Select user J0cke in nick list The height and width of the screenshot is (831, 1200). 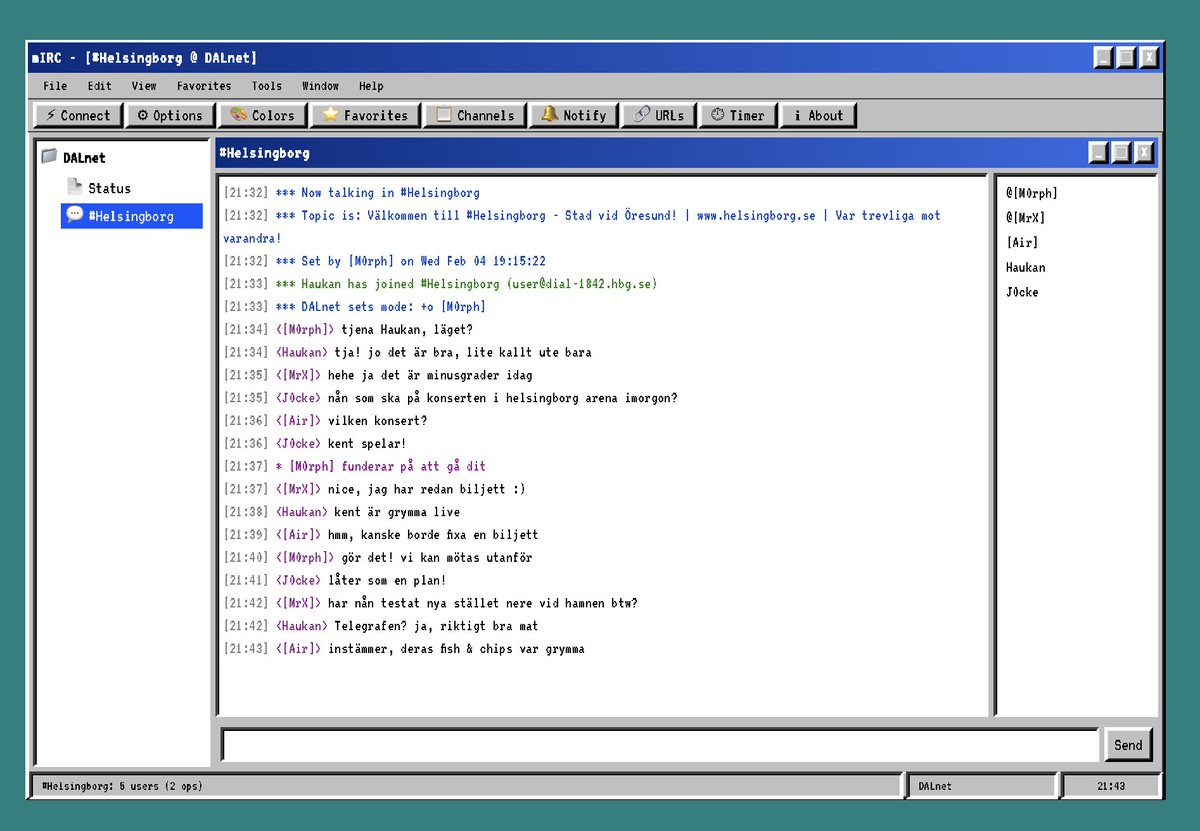click(x=1022, y=292)
